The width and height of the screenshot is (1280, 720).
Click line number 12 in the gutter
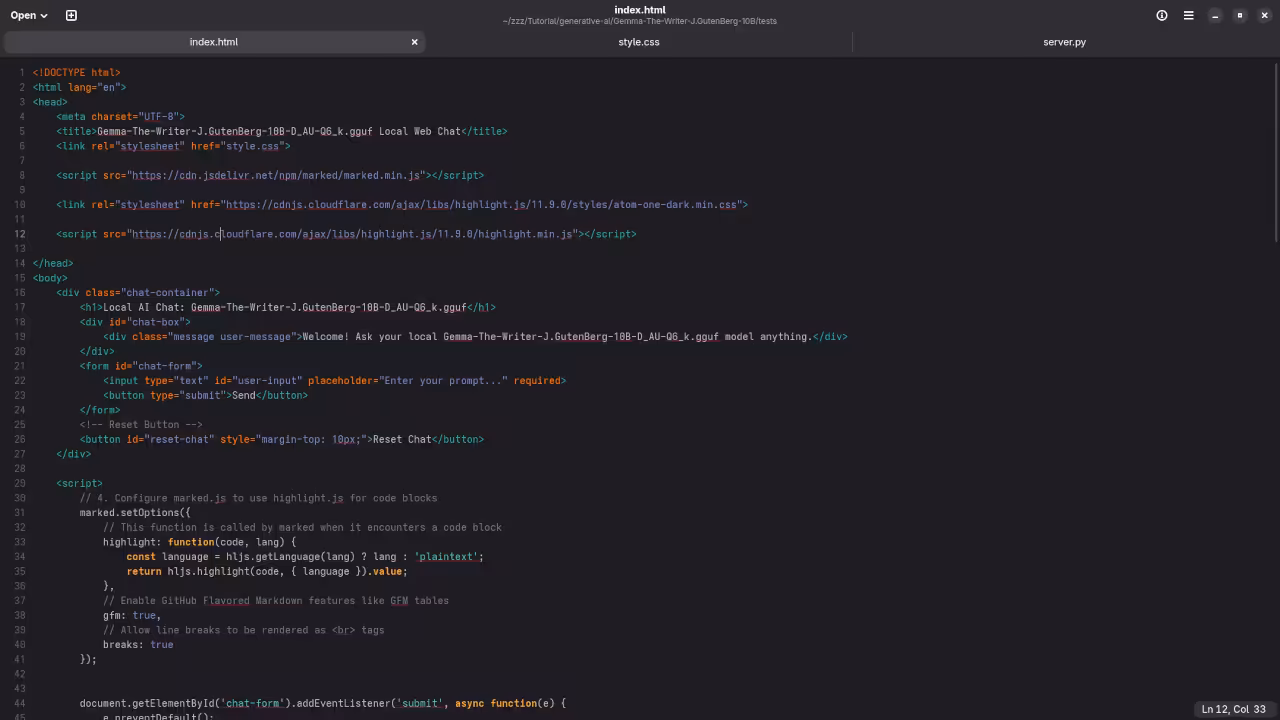pos(18,234)
